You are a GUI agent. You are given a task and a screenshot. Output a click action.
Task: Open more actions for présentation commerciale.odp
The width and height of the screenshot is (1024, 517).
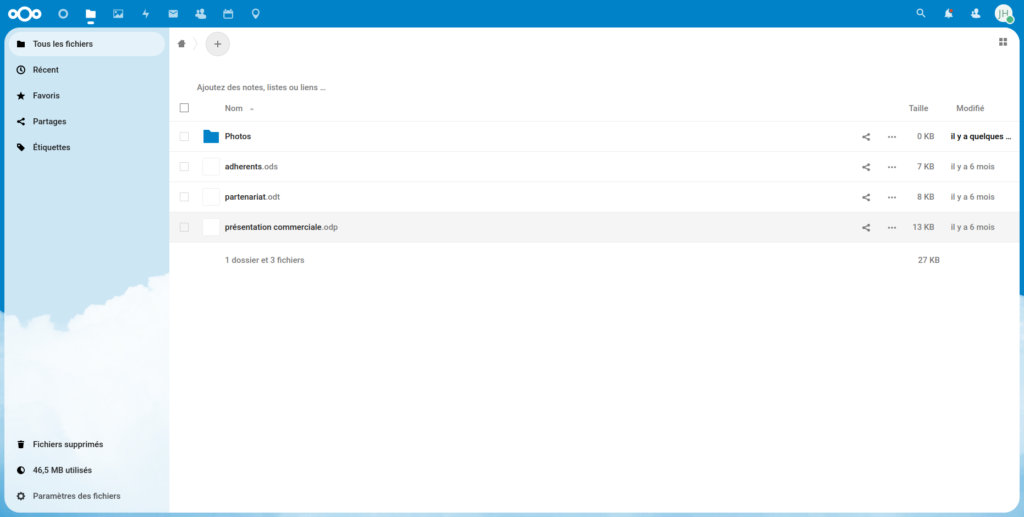892,228
